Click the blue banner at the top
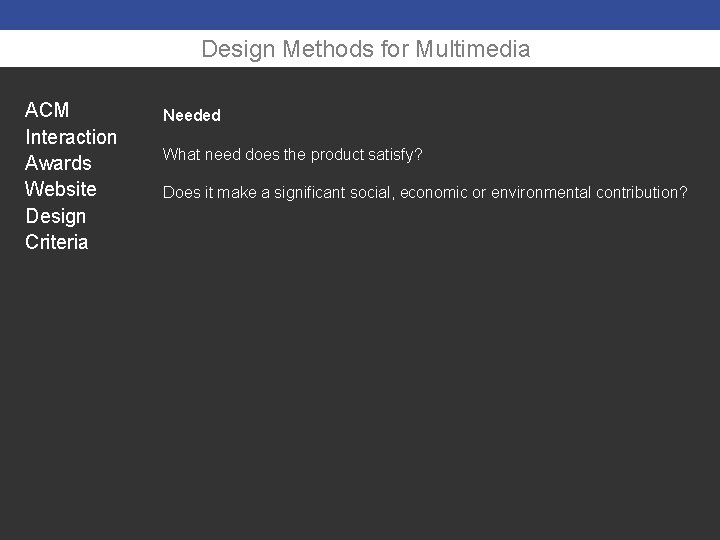This screenshot has height=540, width=720. 360,15
